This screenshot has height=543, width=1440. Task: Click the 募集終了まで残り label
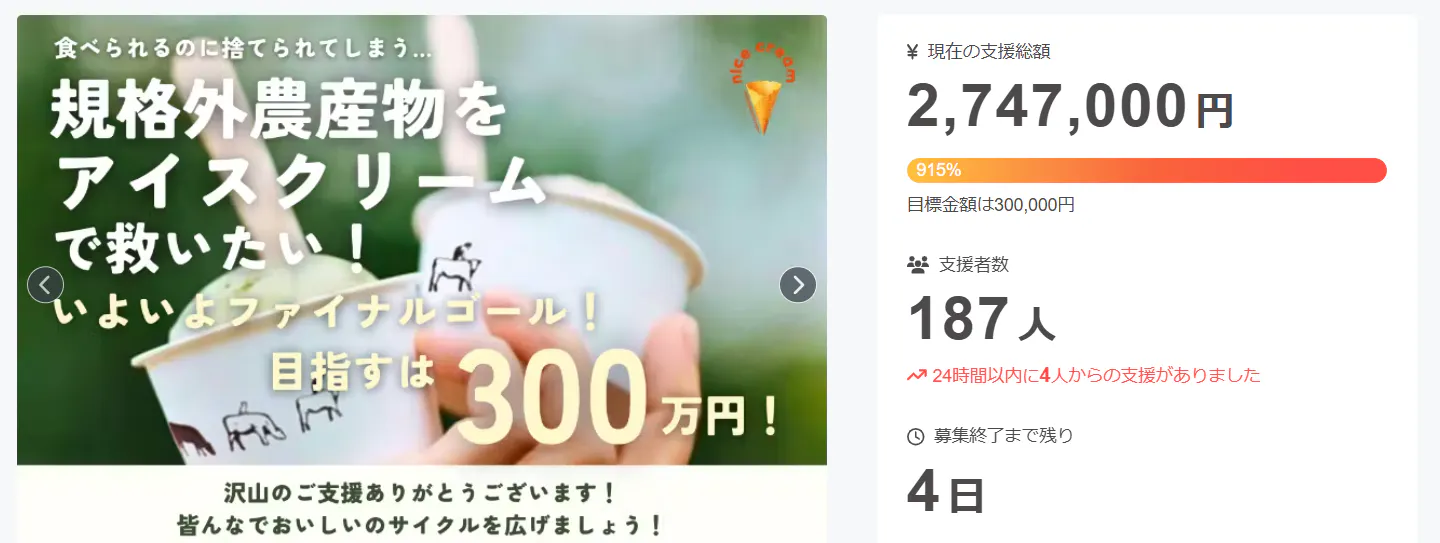tap(1003, 436)
